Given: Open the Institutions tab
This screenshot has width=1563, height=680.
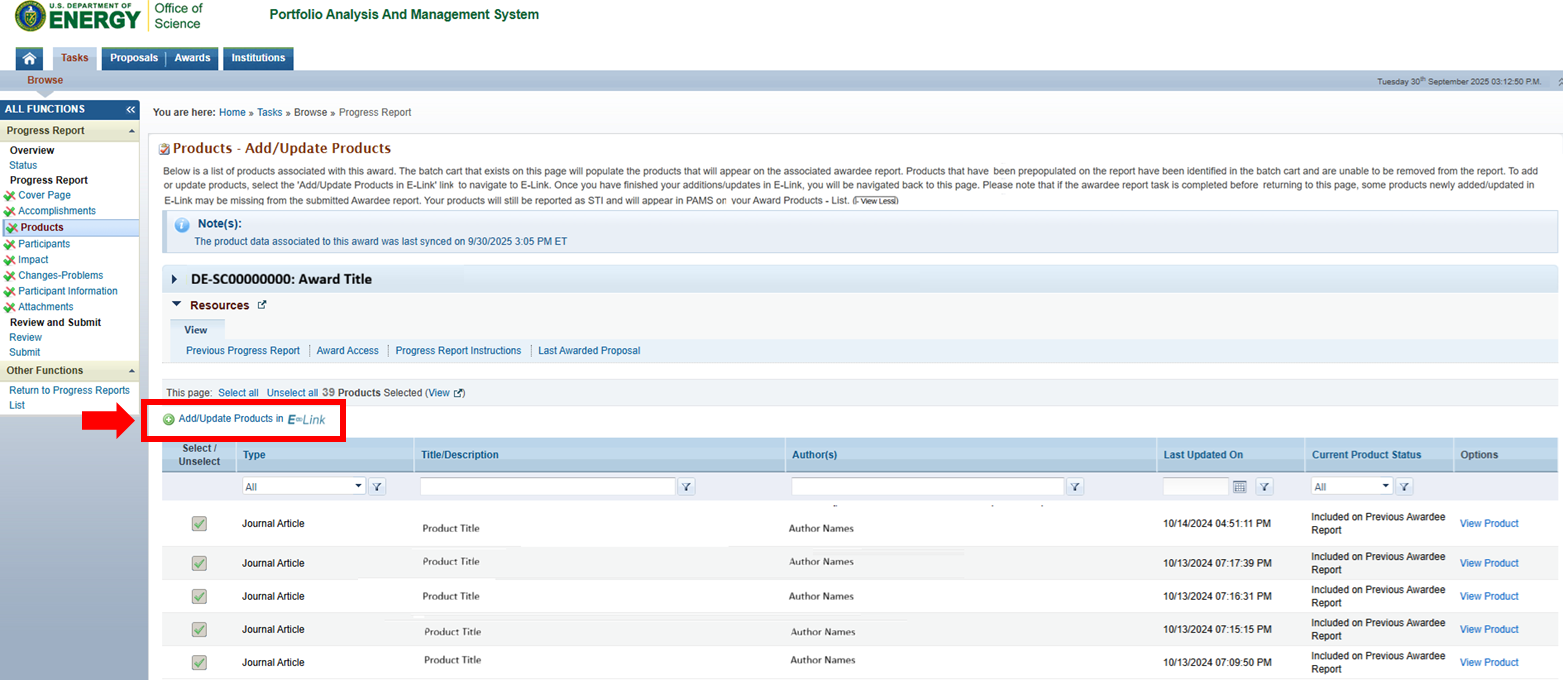Looking at the screenshot, I should click(x=258, y=58).
